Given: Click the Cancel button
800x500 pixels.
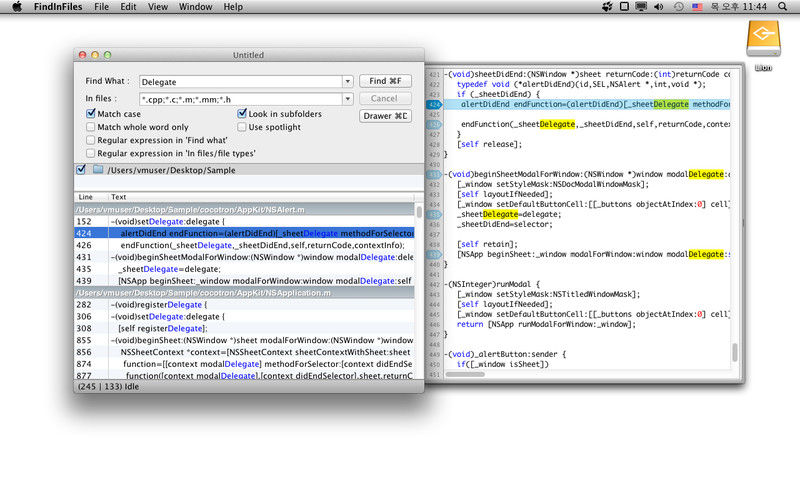Looking at the screenshot, I should coord(385,98).
